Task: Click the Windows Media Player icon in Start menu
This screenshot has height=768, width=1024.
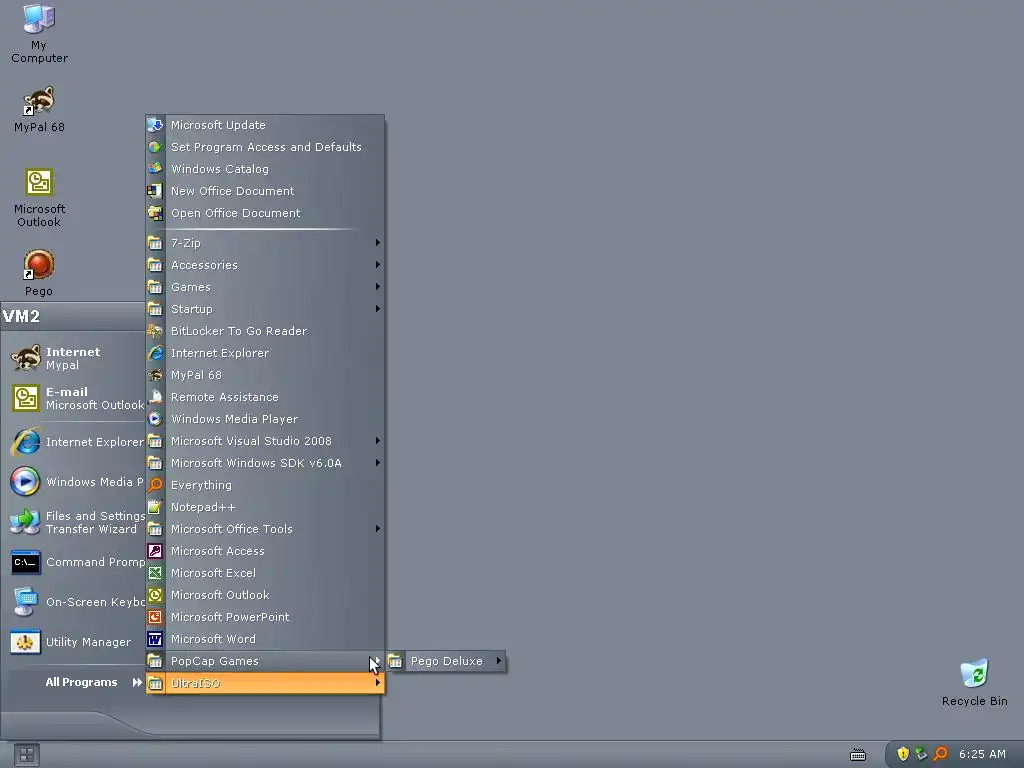Action: coord(26,482)
